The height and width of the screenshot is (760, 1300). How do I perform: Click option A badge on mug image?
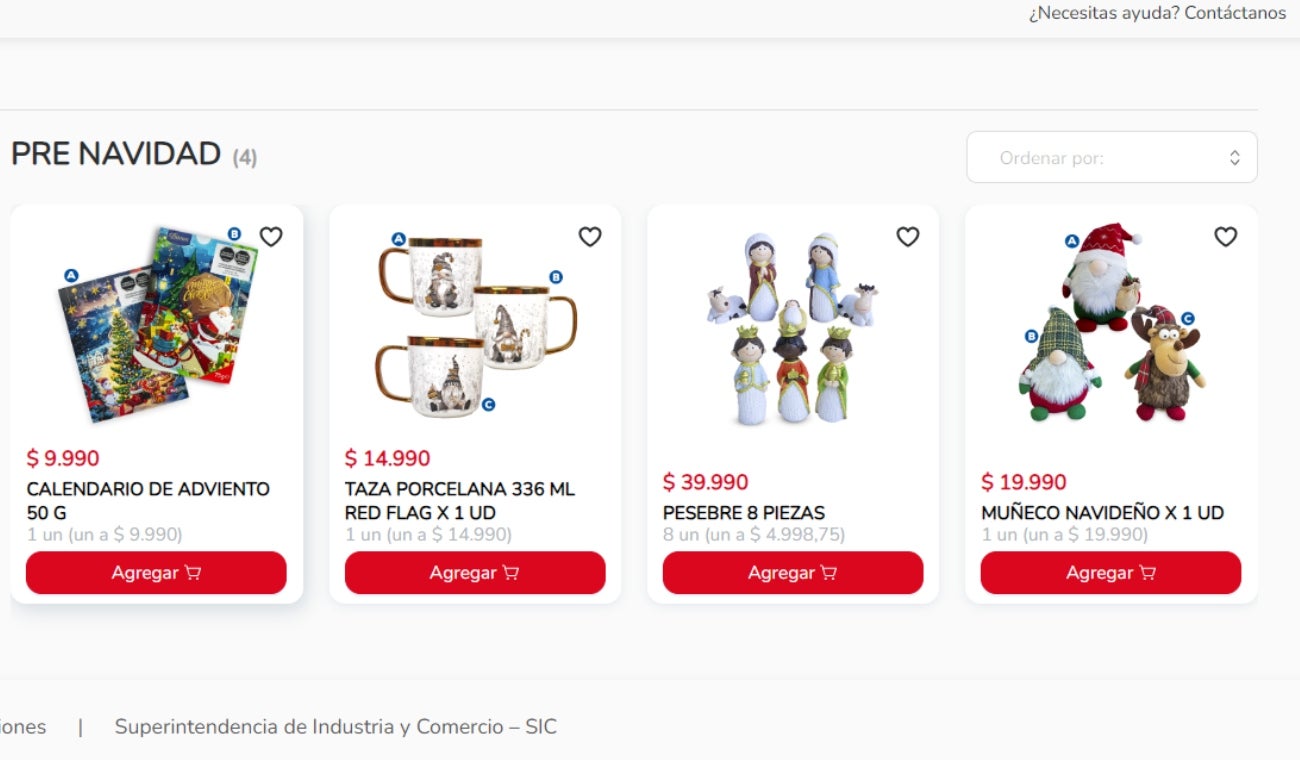[398, 239]
